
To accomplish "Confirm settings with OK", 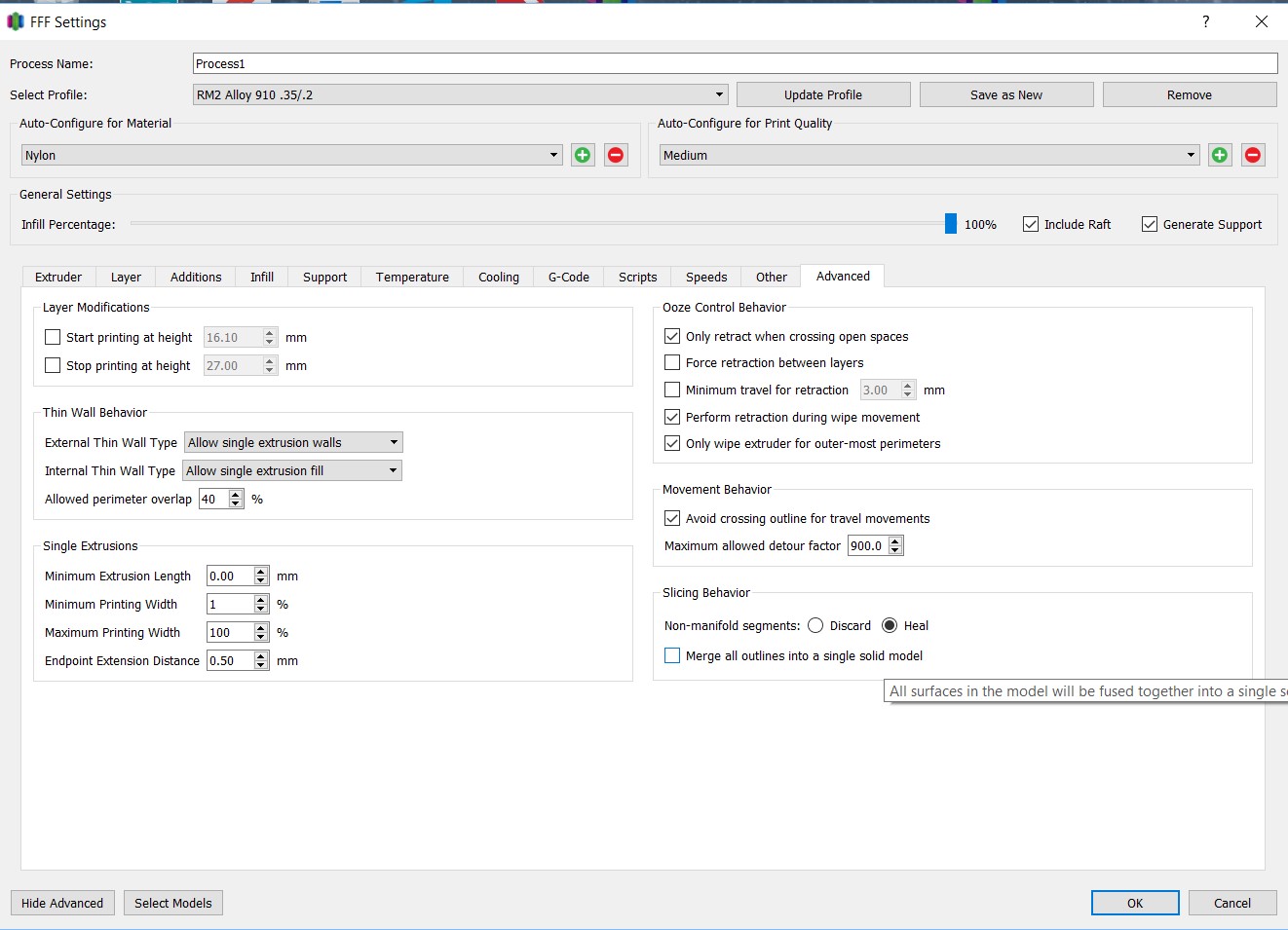I will [x=1135, y=903].
